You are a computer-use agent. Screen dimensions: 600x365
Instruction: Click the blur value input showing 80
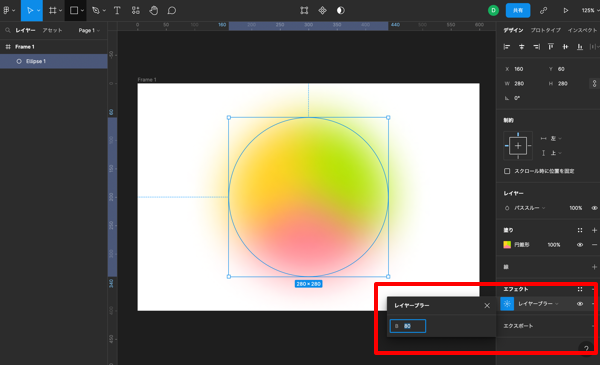408,326
